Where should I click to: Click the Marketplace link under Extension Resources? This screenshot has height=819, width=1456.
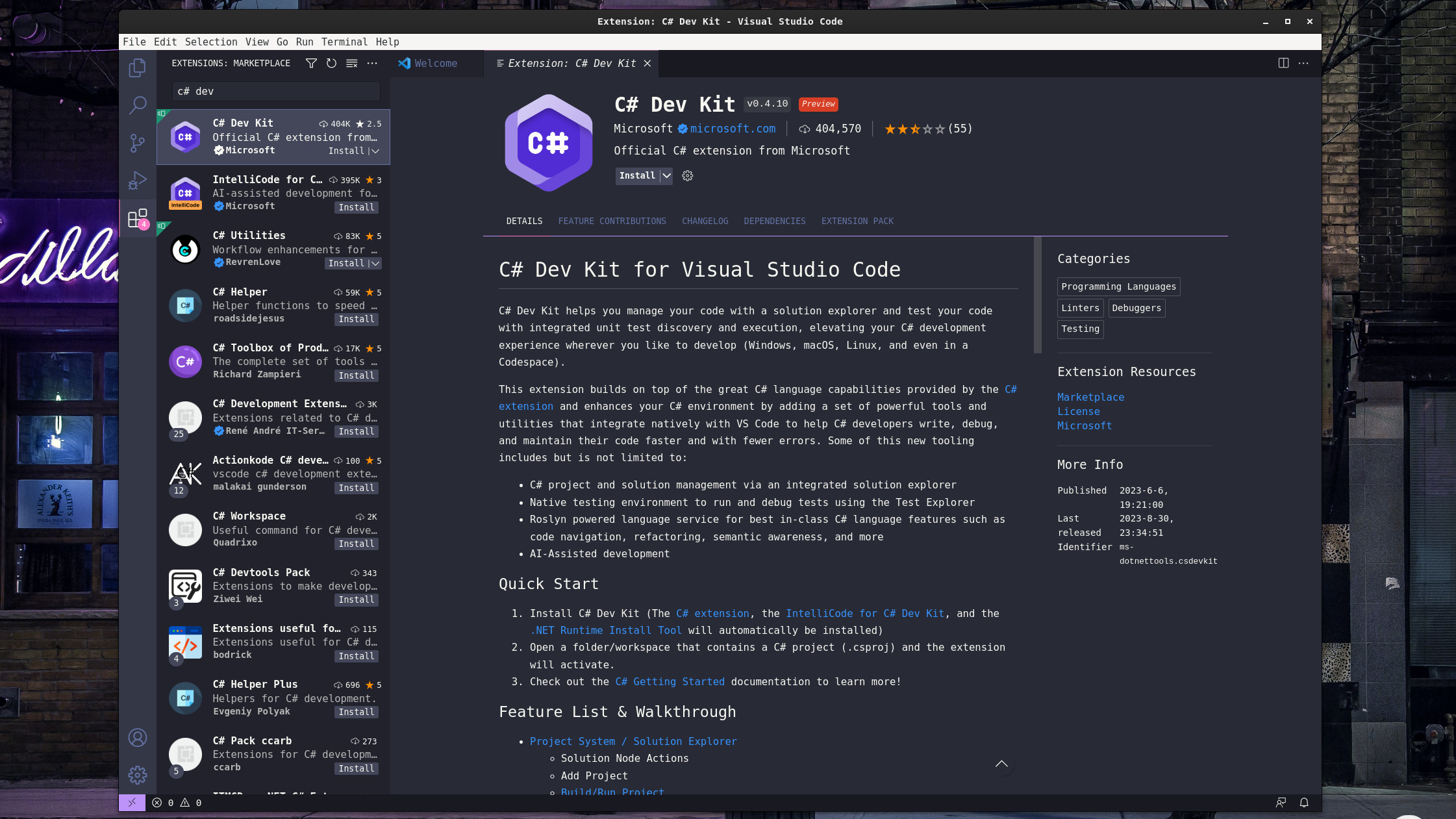(1090, 397)
